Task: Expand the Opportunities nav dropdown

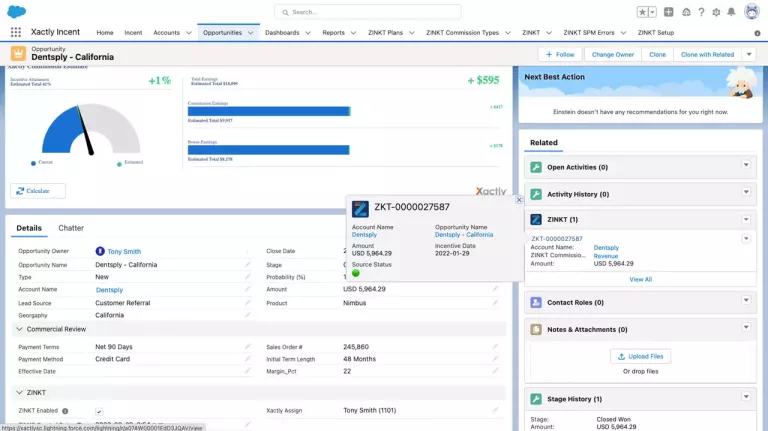Action: pos(251,33)
